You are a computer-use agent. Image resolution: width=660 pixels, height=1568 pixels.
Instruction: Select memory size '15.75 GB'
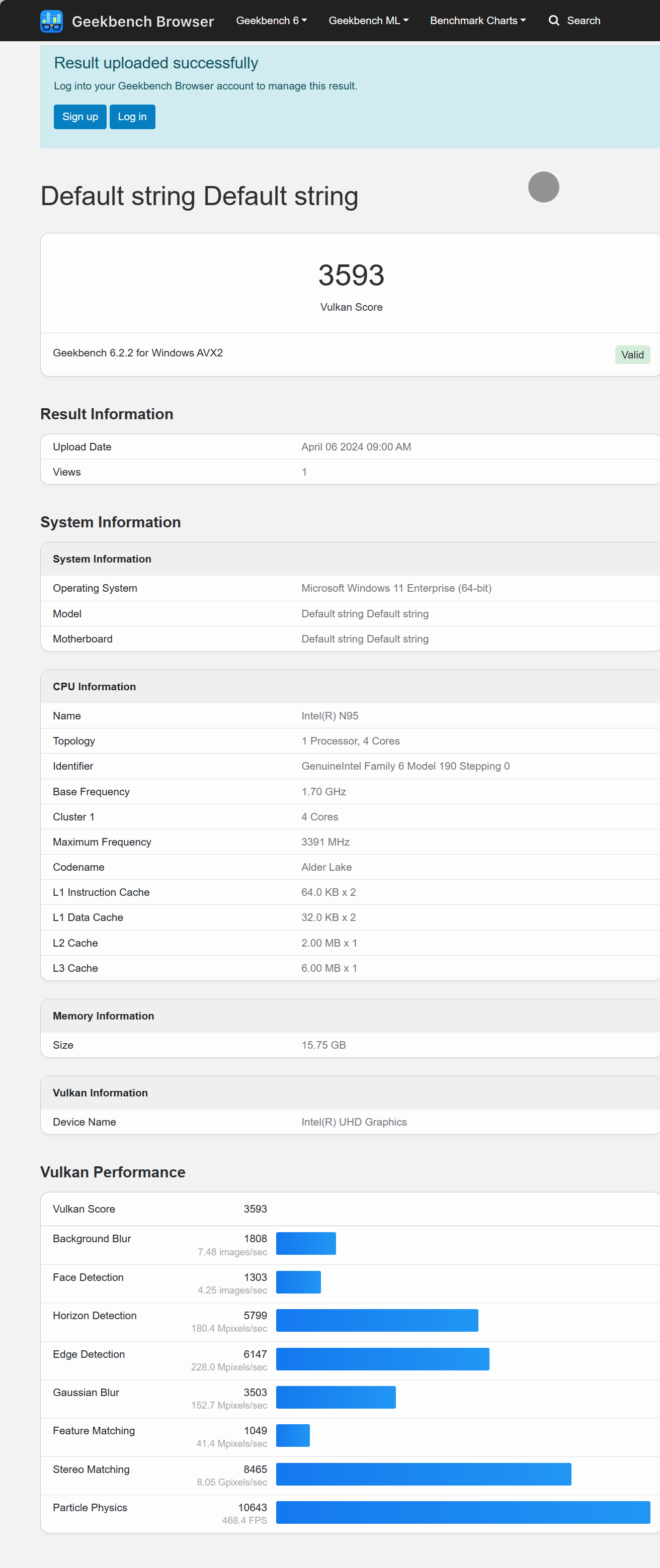324,1045
